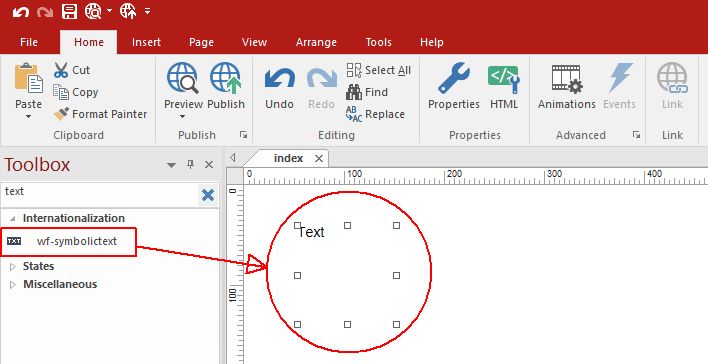This screenshot has height=364, width=708.
Task: Open the Customize Quick Access Toolbar arrow
Action: 148,11
